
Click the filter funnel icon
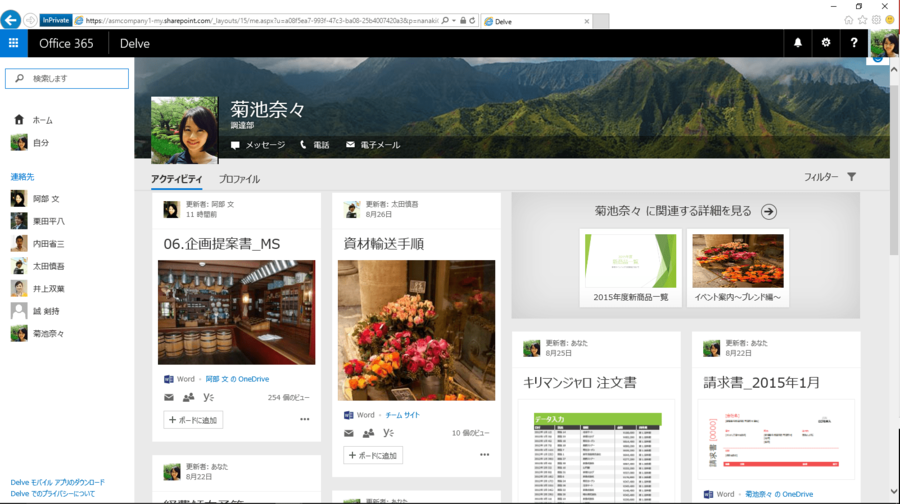(x=852, y=177)
